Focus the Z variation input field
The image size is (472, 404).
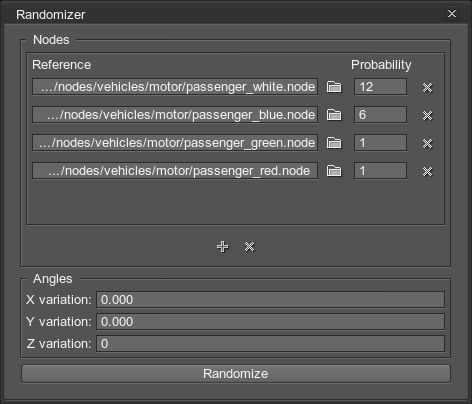pos(270,343)
